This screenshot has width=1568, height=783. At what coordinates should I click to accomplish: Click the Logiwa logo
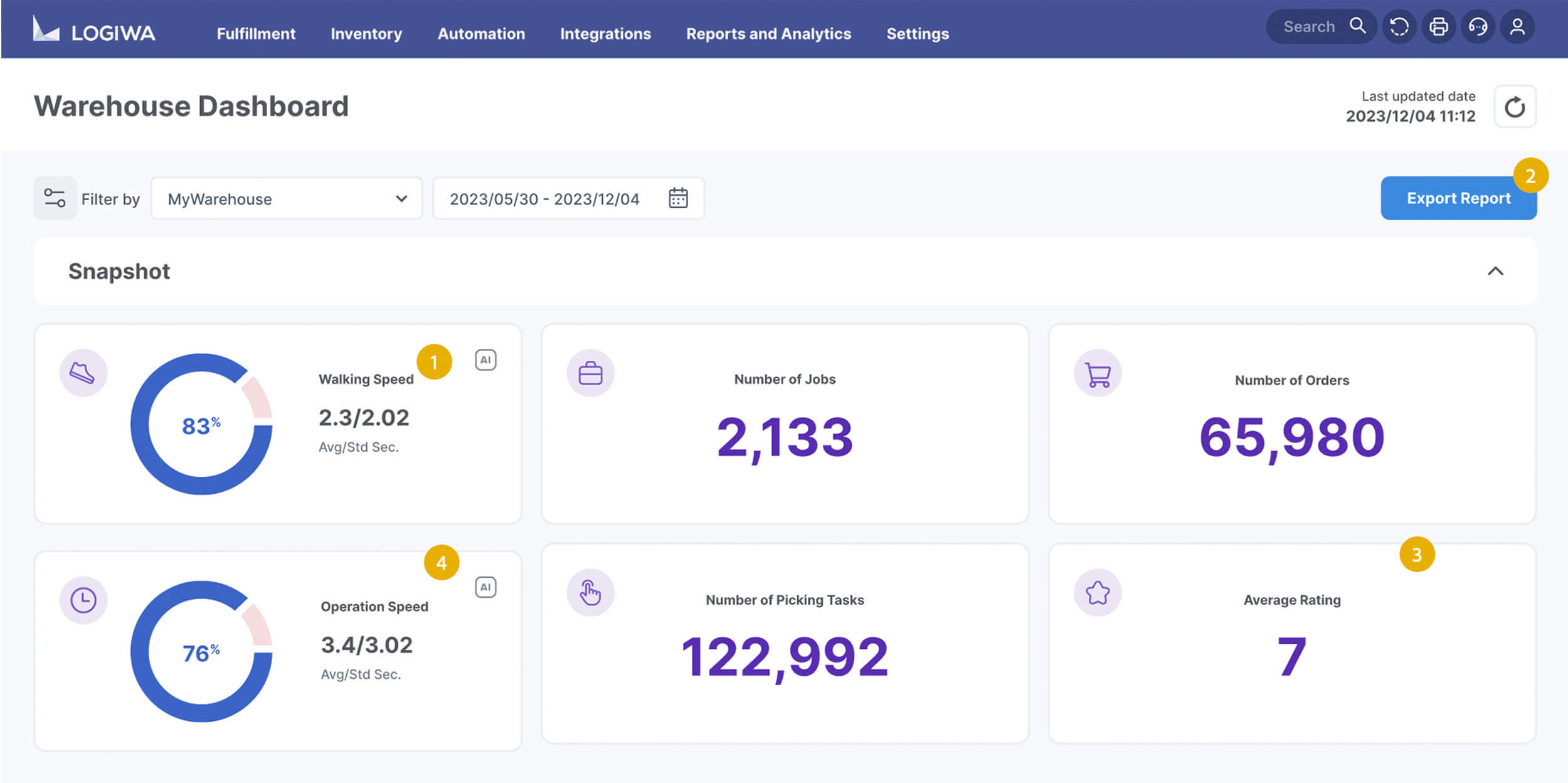click(94, 31)
